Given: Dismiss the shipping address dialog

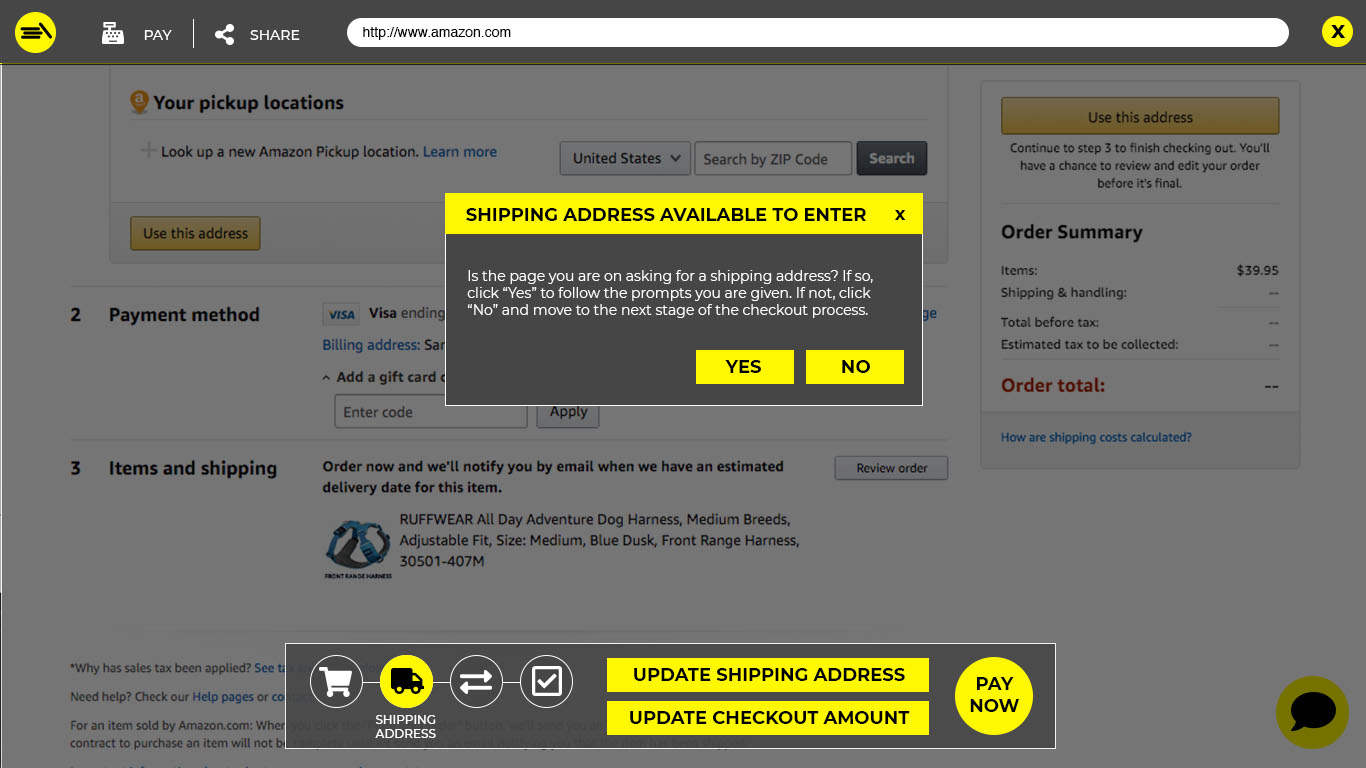Looking at the screenshot, I should [x=900, y=215].
